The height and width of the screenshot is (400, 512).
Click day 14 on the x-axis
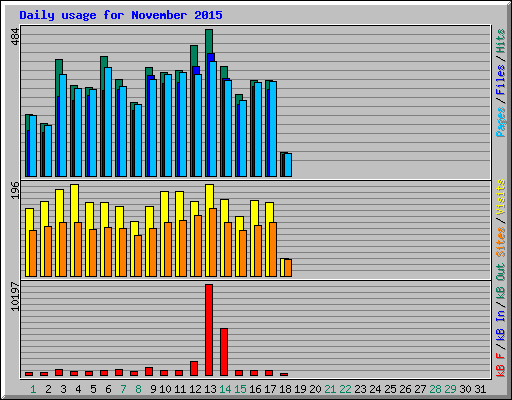pos(225,389)
